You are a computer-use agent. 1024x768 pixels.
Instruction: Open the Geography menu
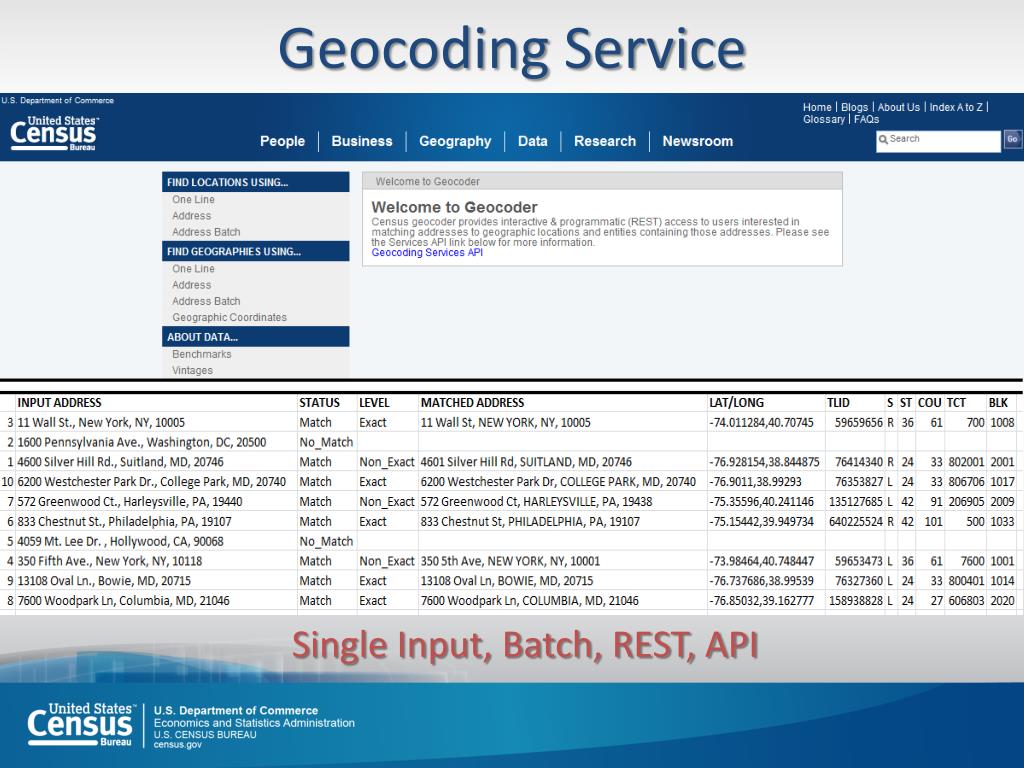coord(455,141)
